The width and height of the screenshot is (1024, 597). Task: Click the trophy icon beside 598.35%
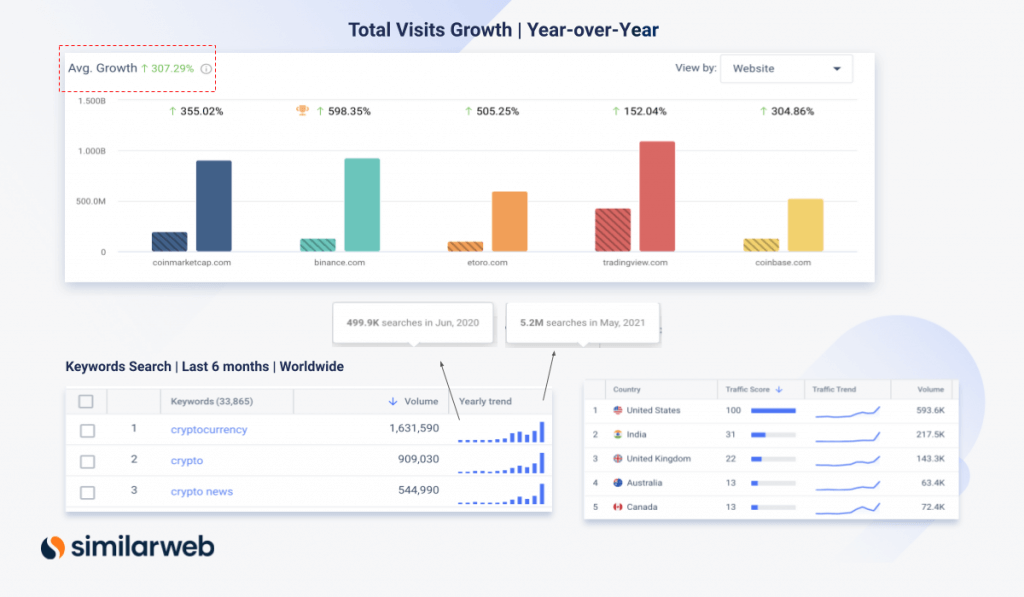tap(302, 111)
